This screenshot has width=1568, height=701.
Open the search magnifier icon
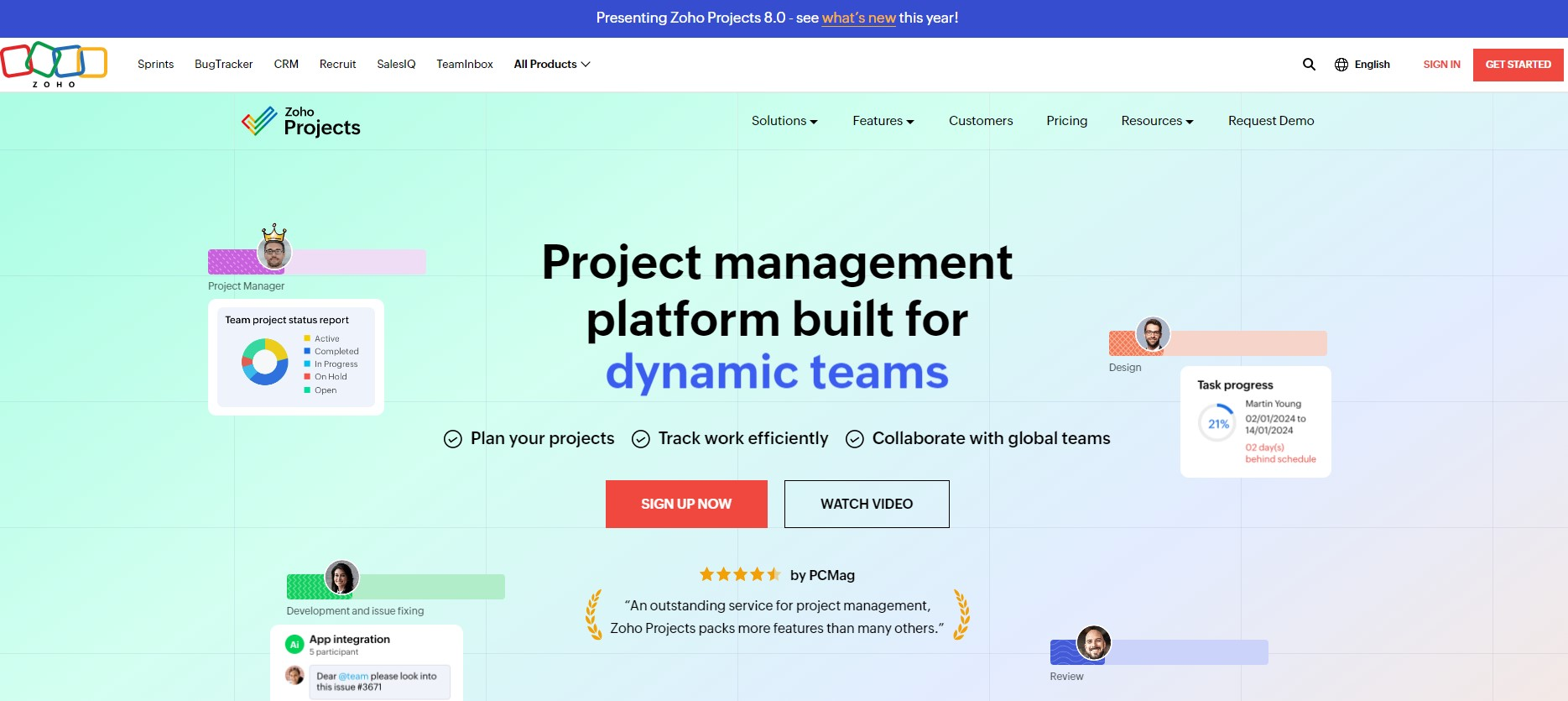(1309, 65)
